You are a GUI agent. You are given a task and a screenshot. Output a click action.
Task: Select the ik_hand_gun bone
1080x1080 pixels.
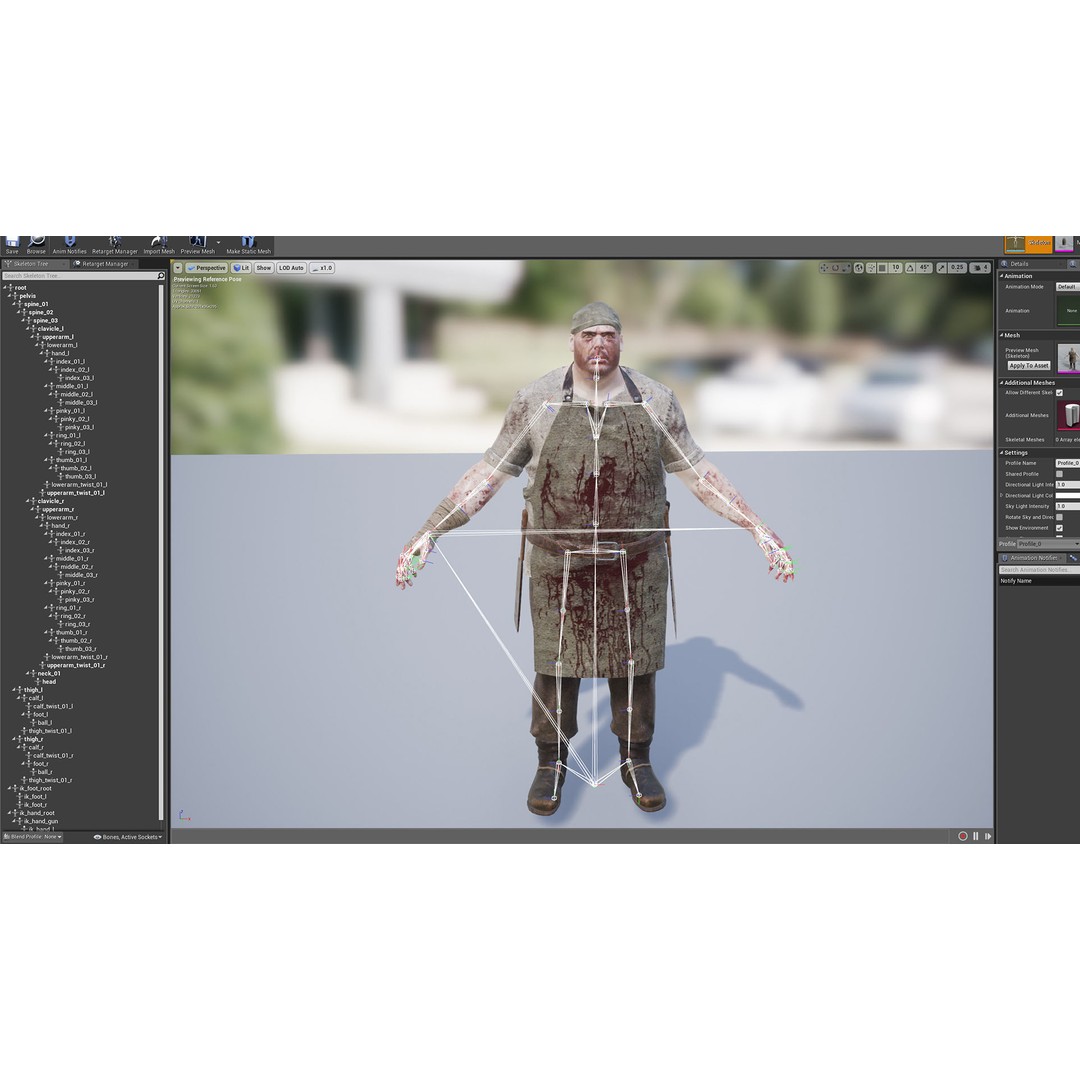pyautogui.click(x=41, y=822)
